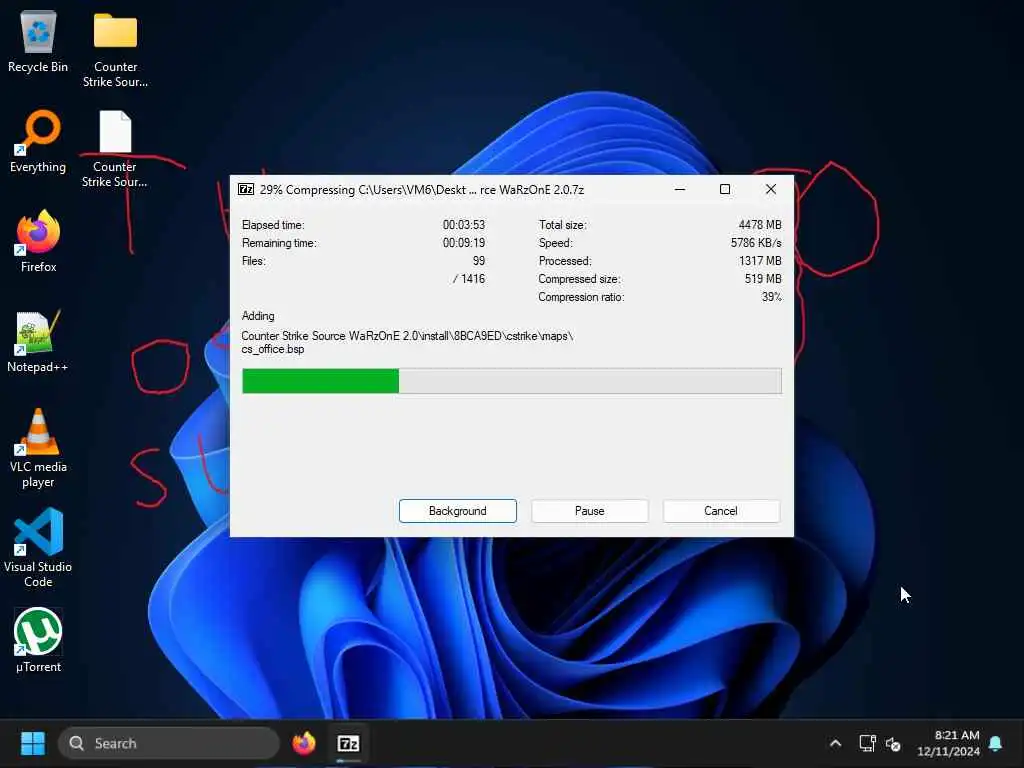Viewport: 1024px width, 768px height.
Task: Open the muted volume tray icon
Action: point(893,743)
